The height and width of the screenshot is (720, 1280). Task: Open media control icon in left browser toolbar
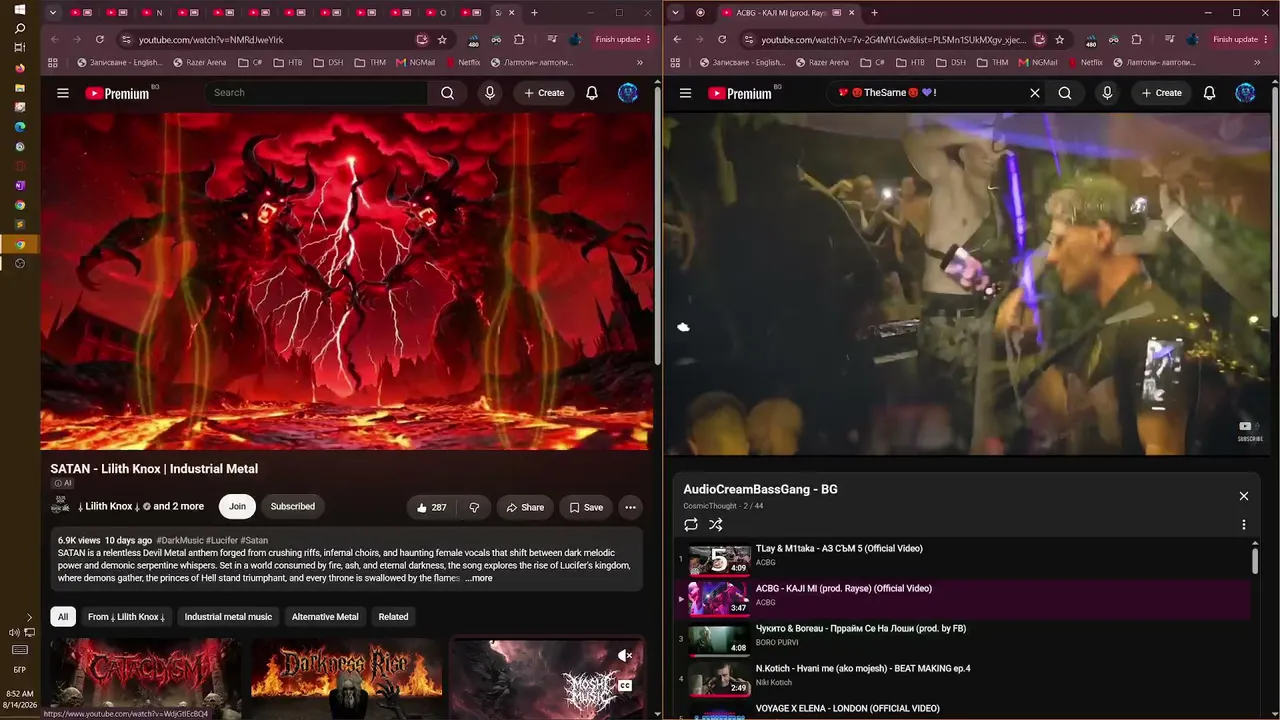[552, 39]
